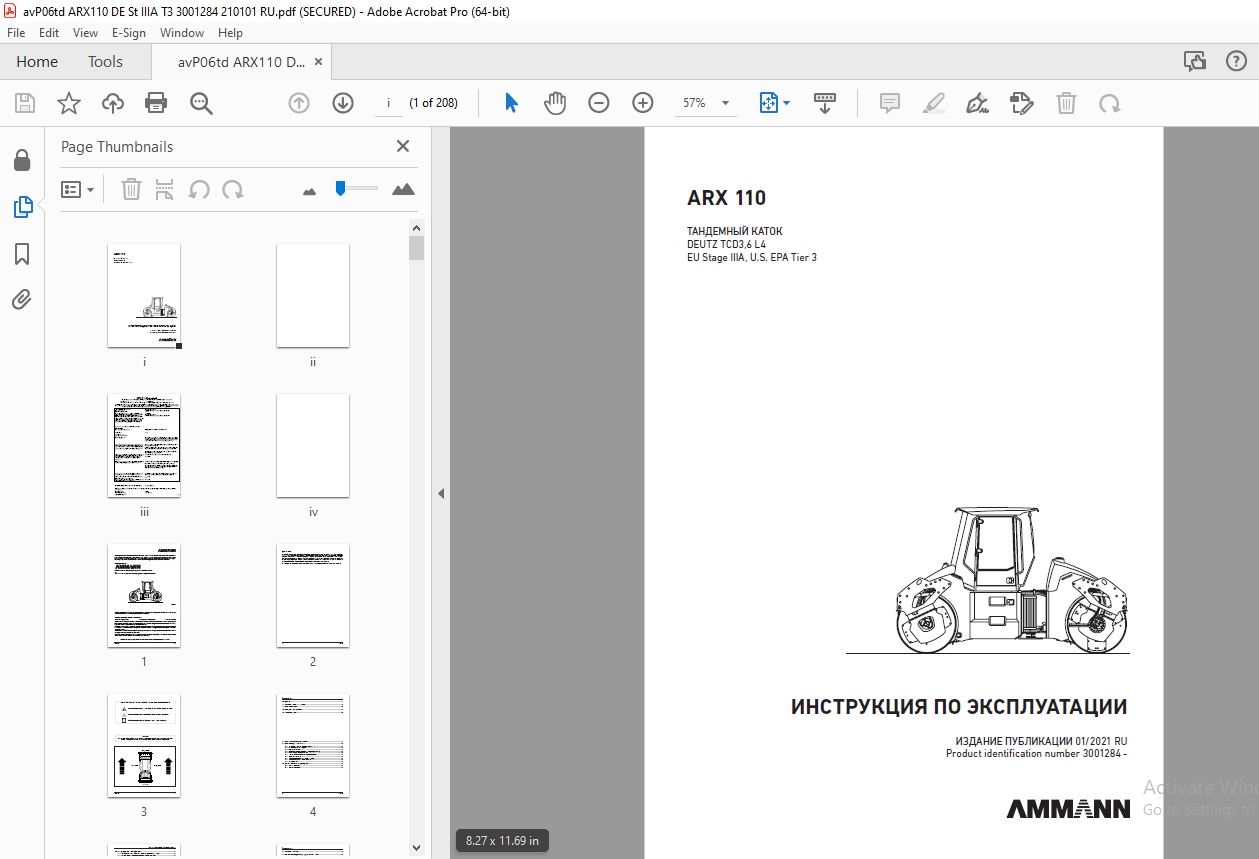Switch to the Tools tab
This screenshot has width=1259, height=859.
click(105, 61)
